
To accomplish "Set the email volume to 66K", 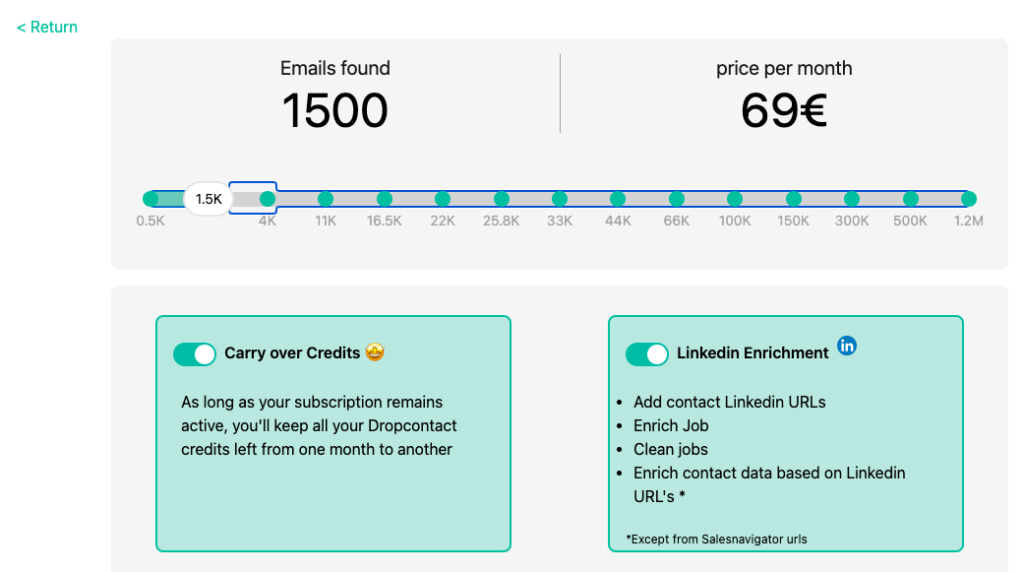I will (676, 199).
